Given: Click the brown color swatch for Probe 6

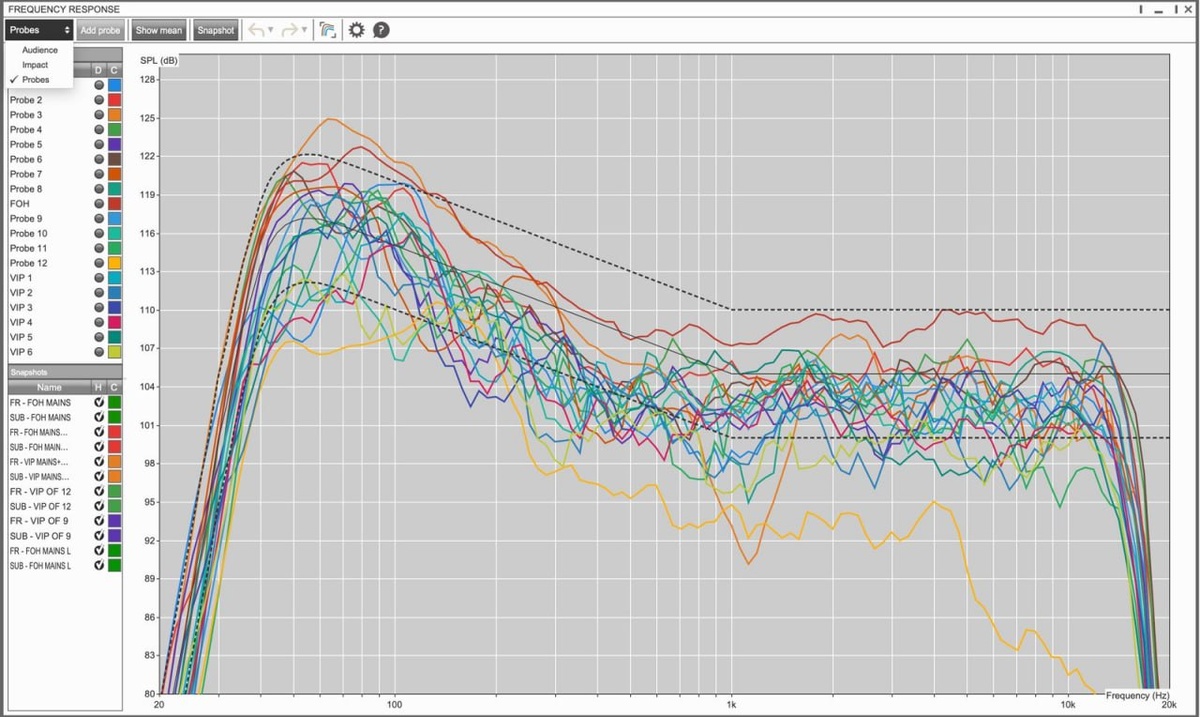Looking at the screenshot, I should click(115, 159).
